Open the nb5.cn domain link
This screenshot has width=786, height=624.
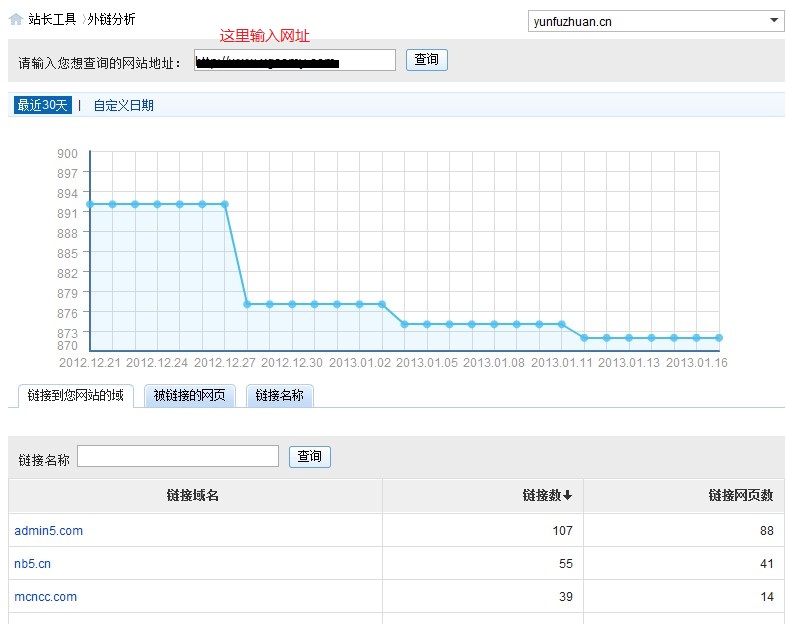(x=33, y=564)
